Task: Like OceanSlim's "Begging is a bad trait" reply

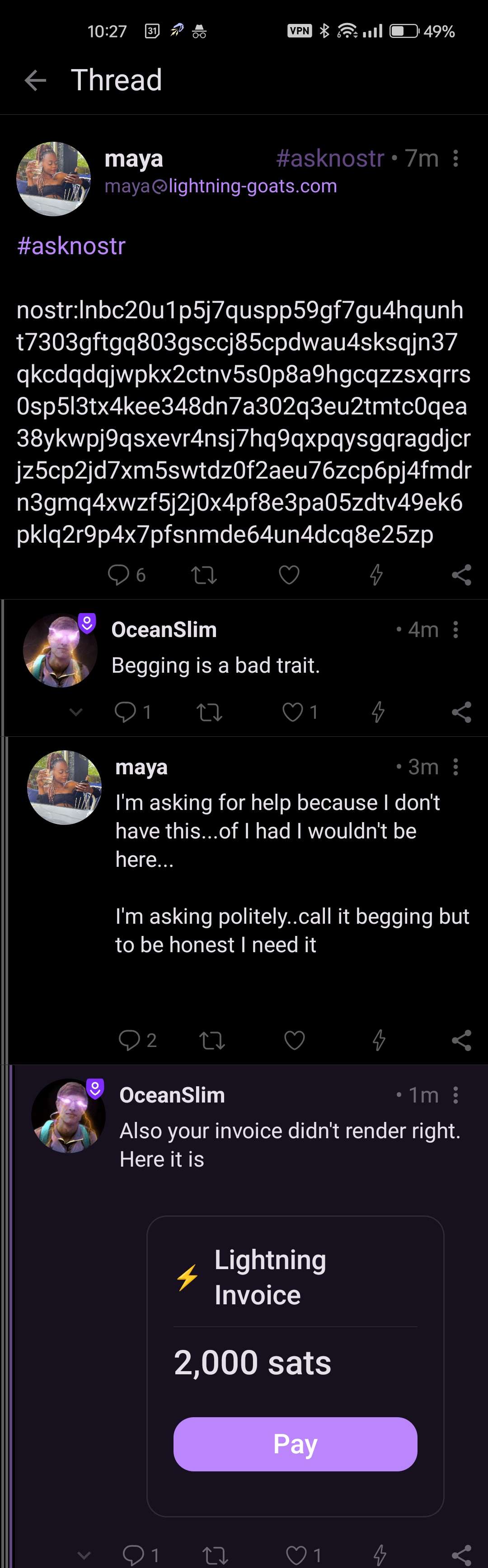Action: (x=293, y=712)
